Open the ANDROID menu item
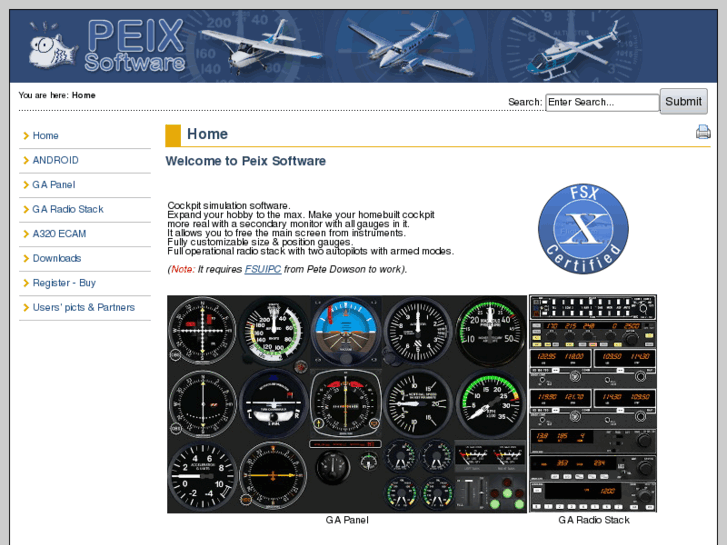727x545 pixels. tap(56, 160)
